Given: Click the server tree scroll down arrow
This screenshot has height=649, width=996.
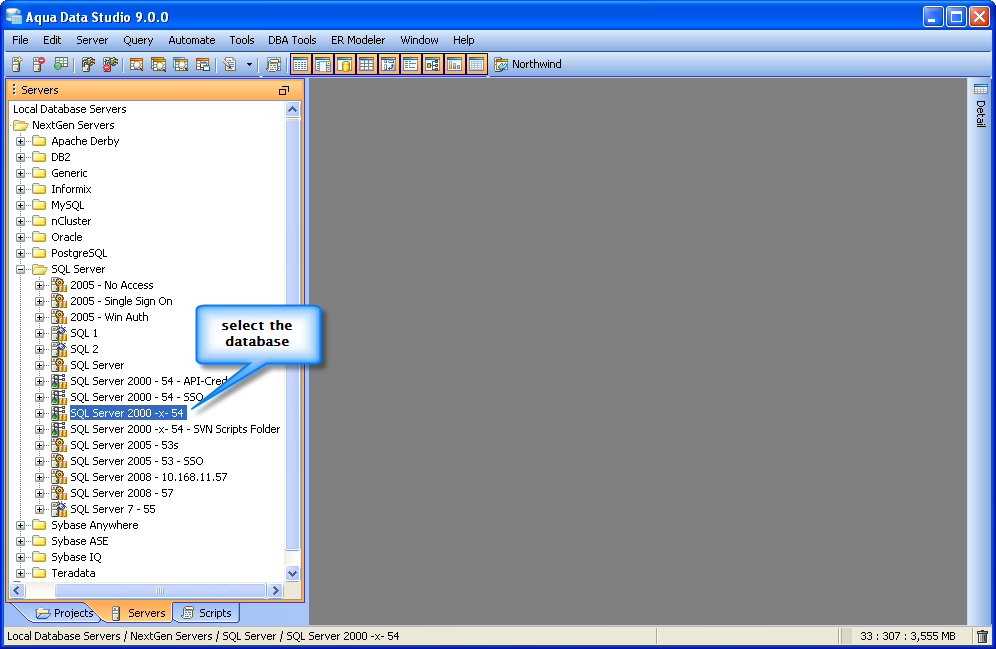Looking at the screenshot, I should pyautogui.click(x=292, y=573).
